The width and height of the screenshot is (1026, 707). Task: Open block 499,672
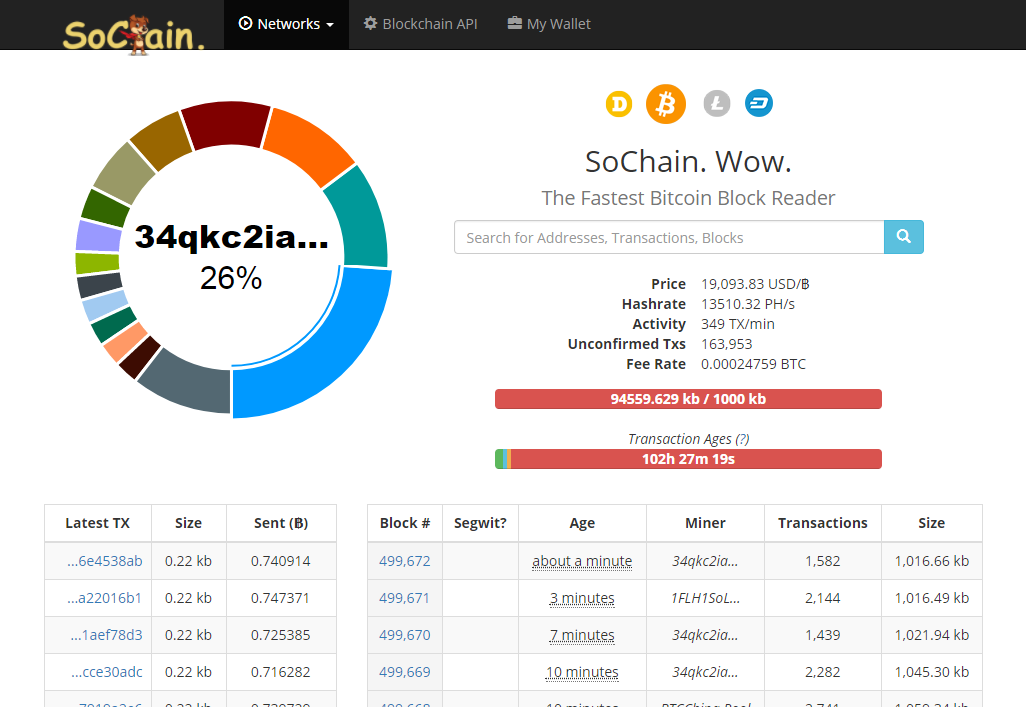[x=405, y=561]
